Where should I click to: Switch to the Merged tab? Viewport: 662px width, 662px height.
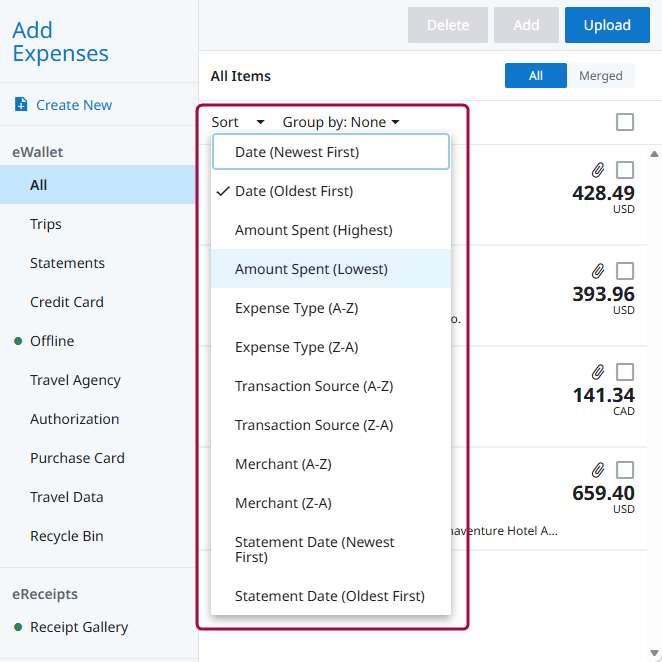tap(600, 76)
